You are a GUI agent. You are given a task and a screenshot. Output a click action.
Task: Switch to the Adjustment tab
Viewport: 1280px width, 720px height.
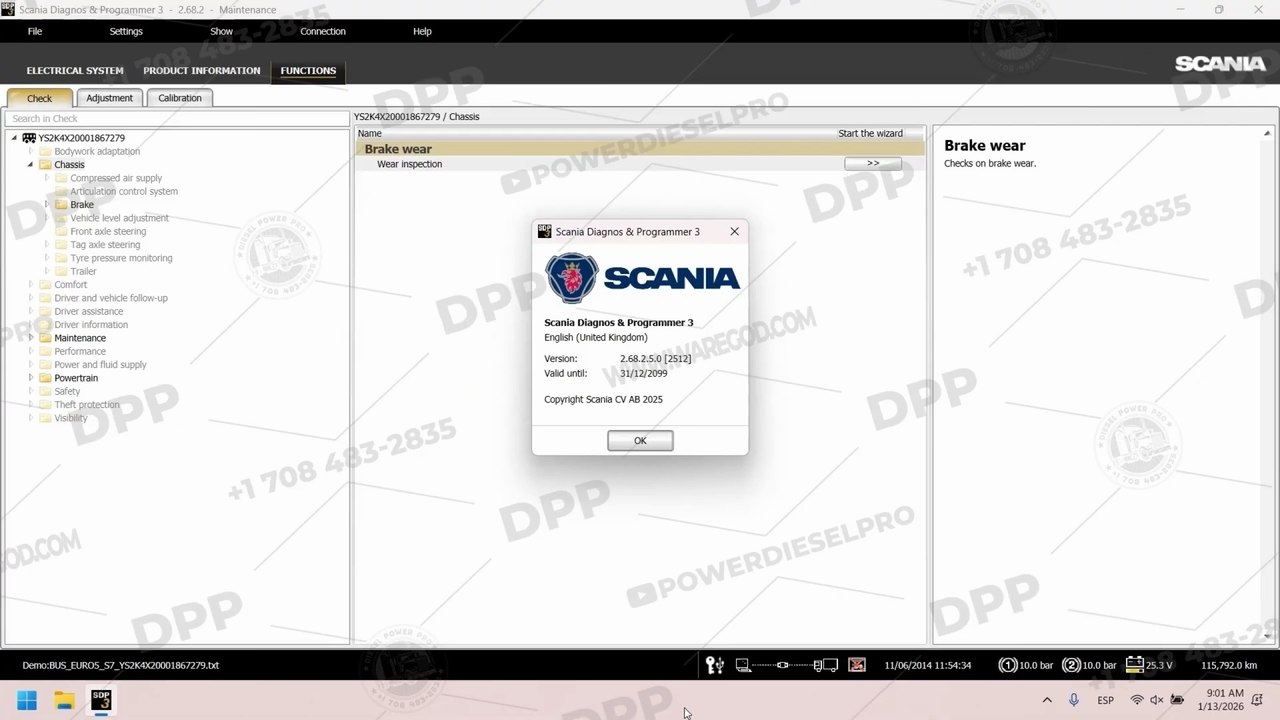(109, 98)
